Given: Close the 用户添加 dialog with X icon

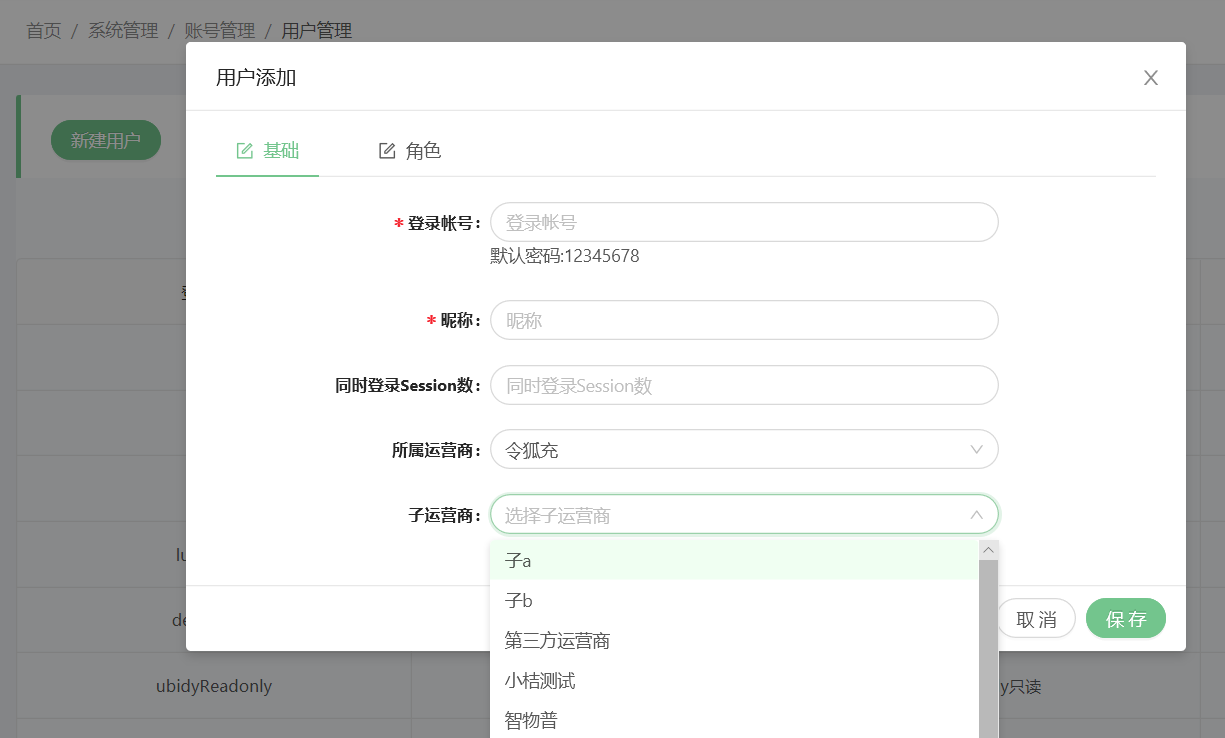Looking at the screenshot, I should coord(1151,78).
